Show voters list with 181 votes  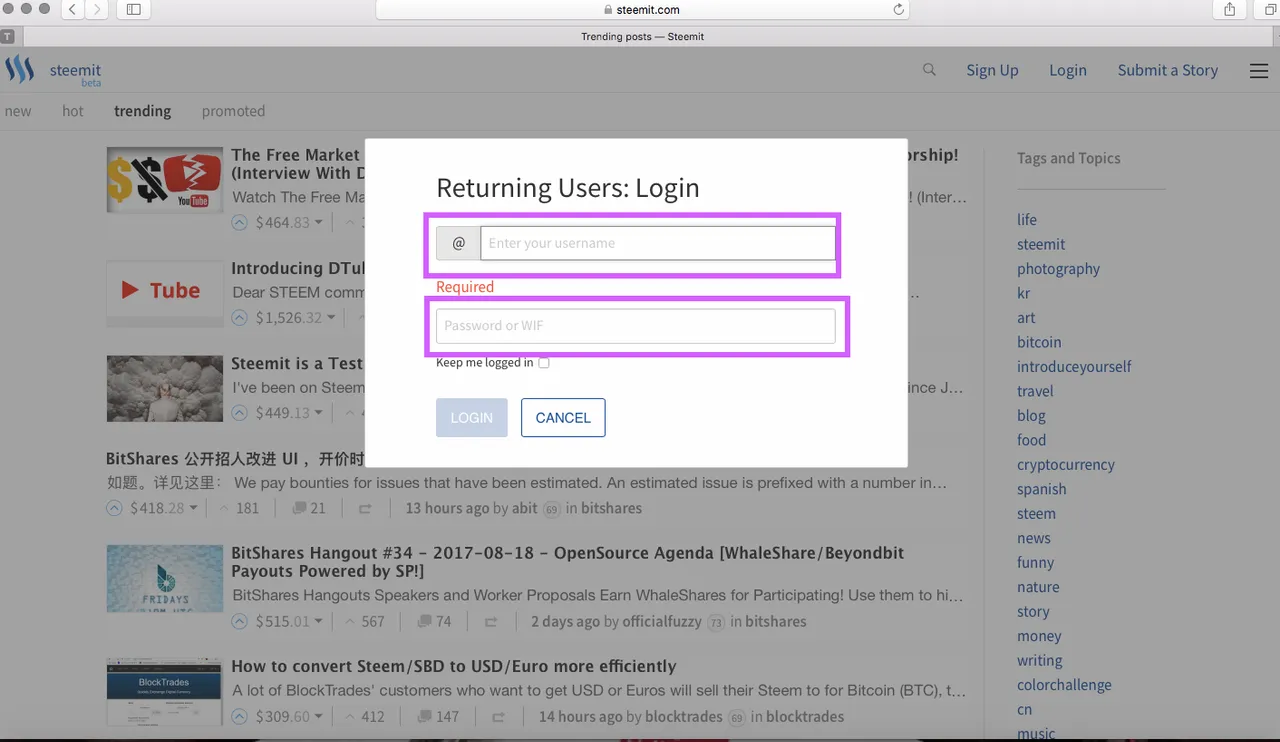(x=239, y=508)
